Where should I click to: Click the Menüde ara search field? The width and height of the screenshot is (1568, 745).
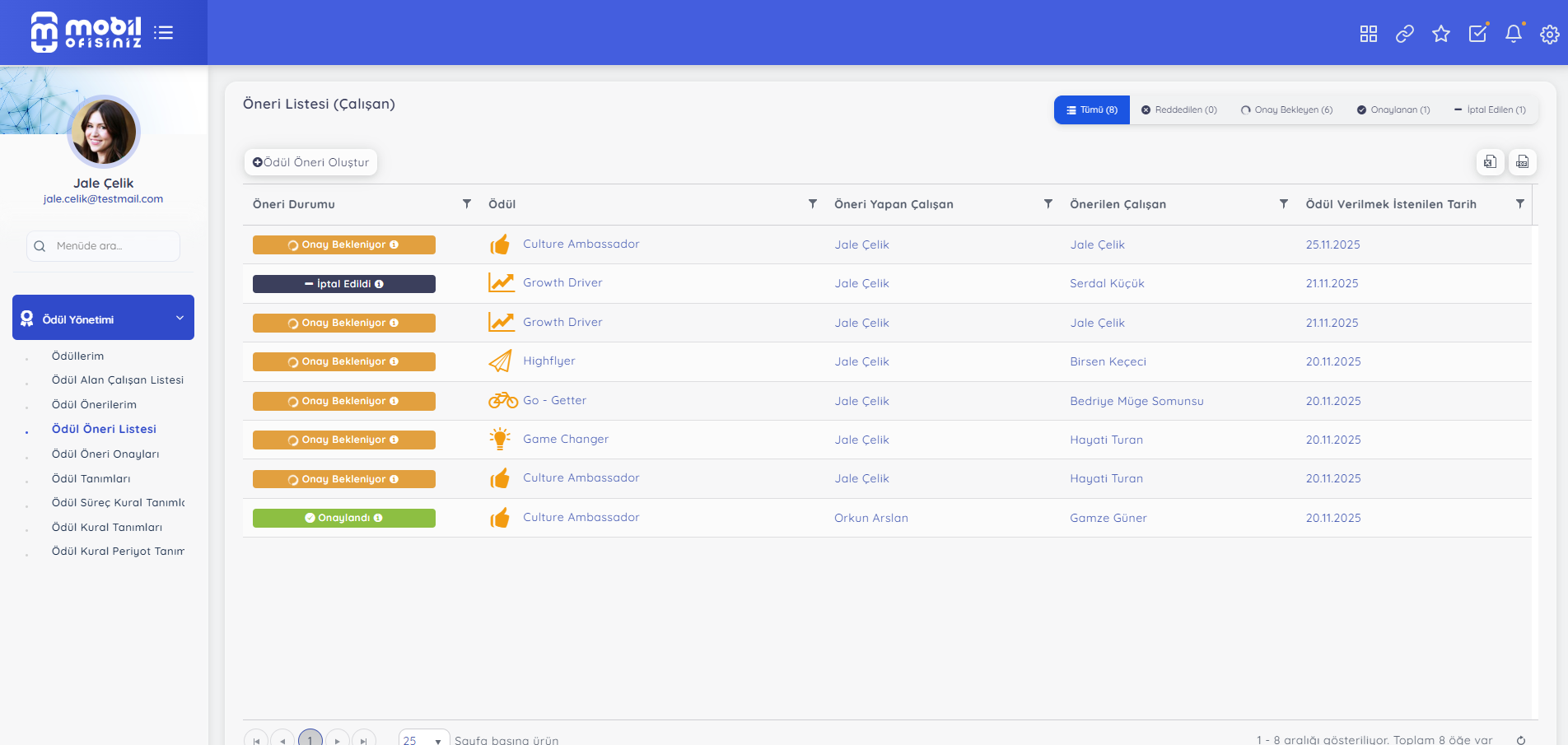pos(104,246)
